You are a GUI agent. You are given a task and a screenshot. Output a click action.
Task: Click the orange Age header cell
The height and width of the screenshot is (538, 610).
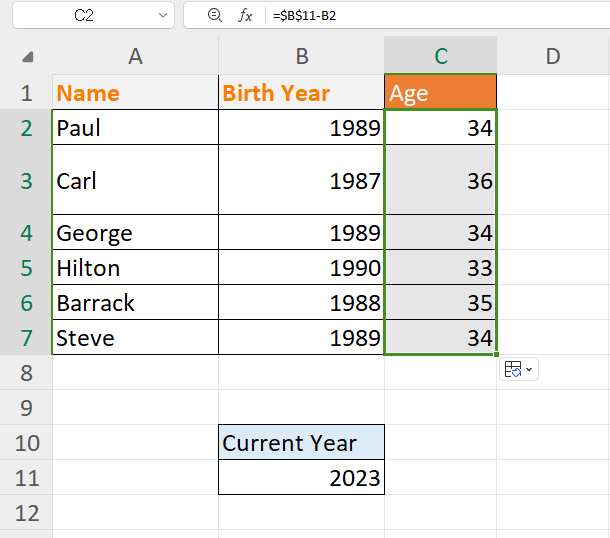point(440,92)
